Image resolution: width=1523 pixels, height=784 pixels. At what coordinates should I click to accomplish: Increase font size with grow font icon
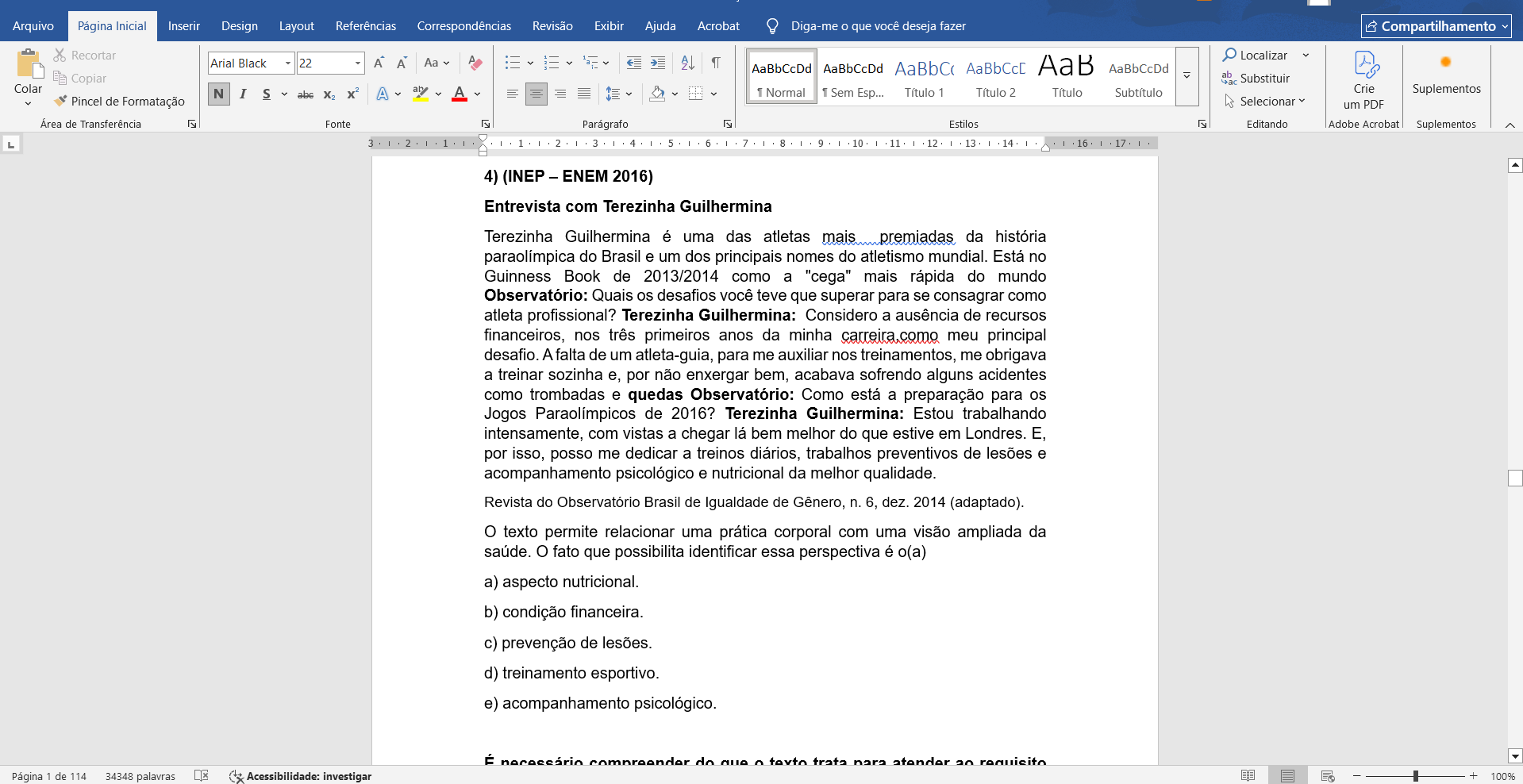(x=379, y=63)
